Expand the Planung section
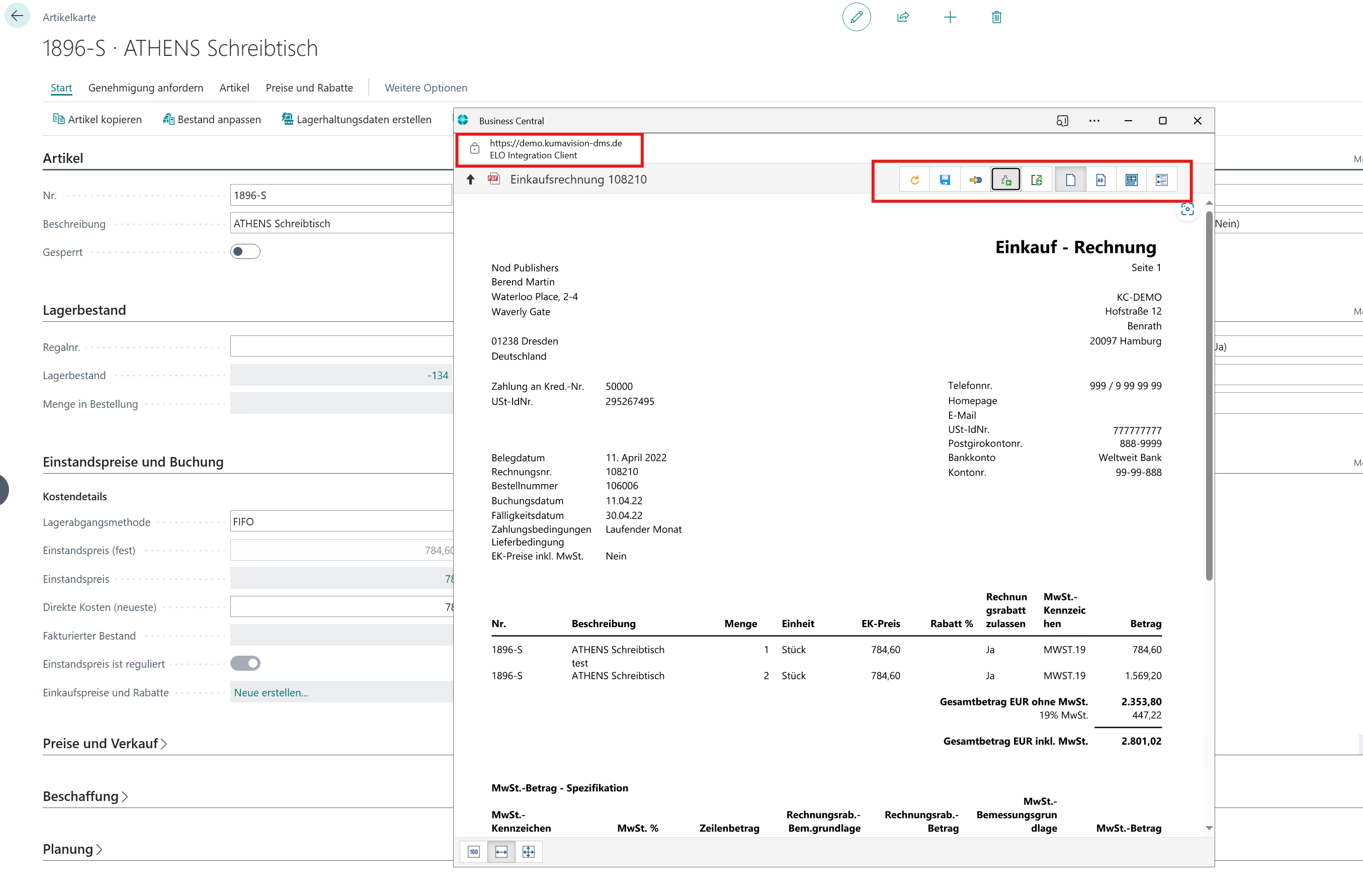 (x=73, y=849)
